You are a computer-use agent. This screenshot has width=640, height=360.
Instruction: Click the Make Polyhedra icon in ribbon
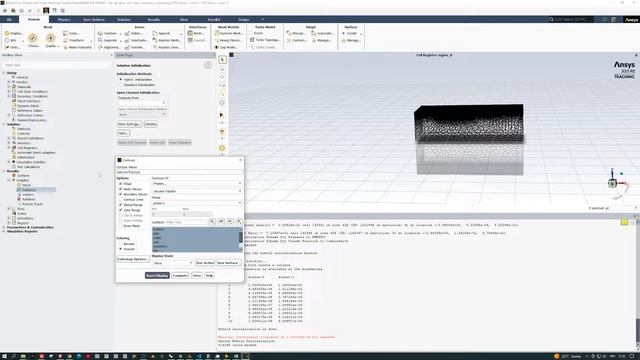(x=66, y=47)
